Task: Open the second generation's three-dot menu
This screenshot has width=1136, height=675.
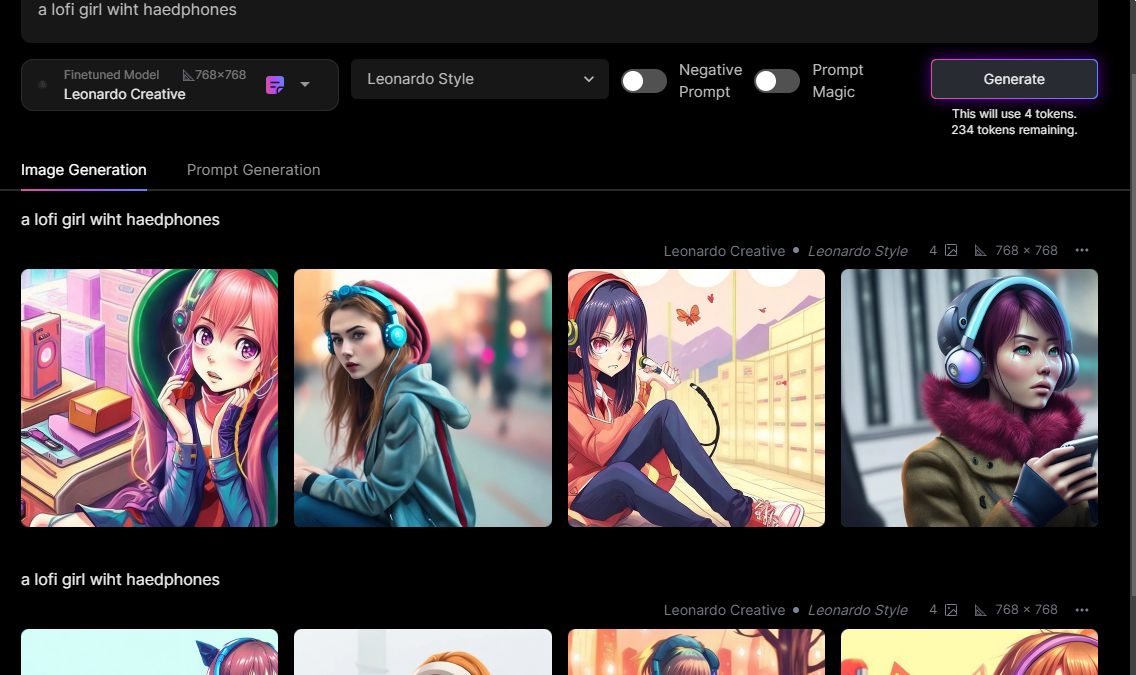Action: pyautogui.click(x=1082, y=610)
